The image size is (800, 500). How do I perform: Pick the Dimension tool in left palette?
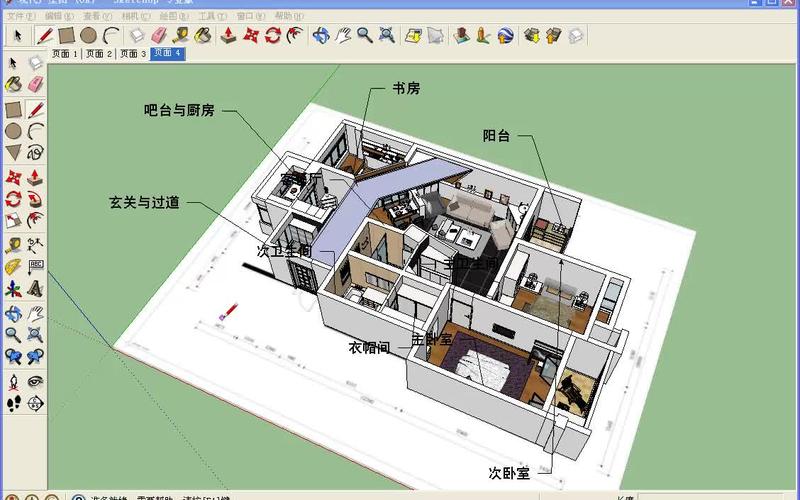point(35,245)
